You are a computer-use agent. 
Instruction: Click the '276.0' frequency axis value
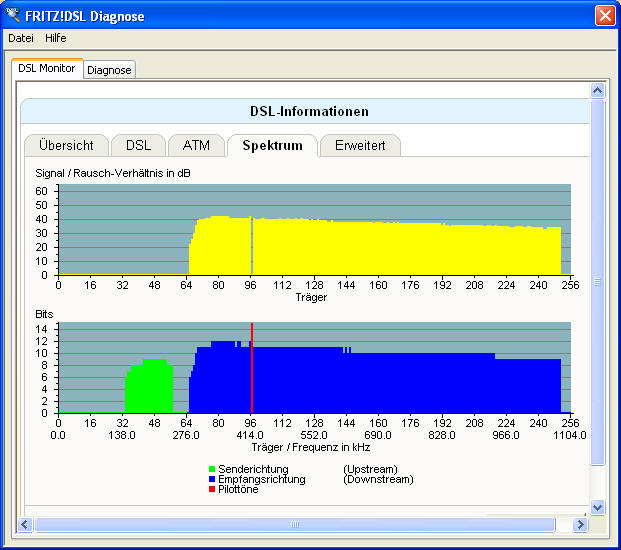point(186,436)
